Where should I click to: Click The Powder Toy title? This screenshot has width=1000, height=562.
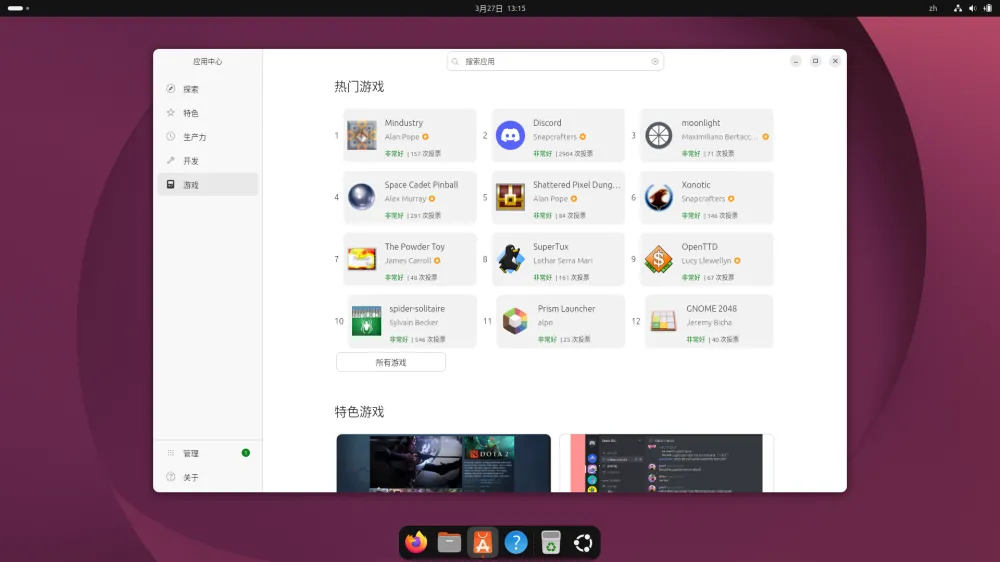(x=415, y=246)
